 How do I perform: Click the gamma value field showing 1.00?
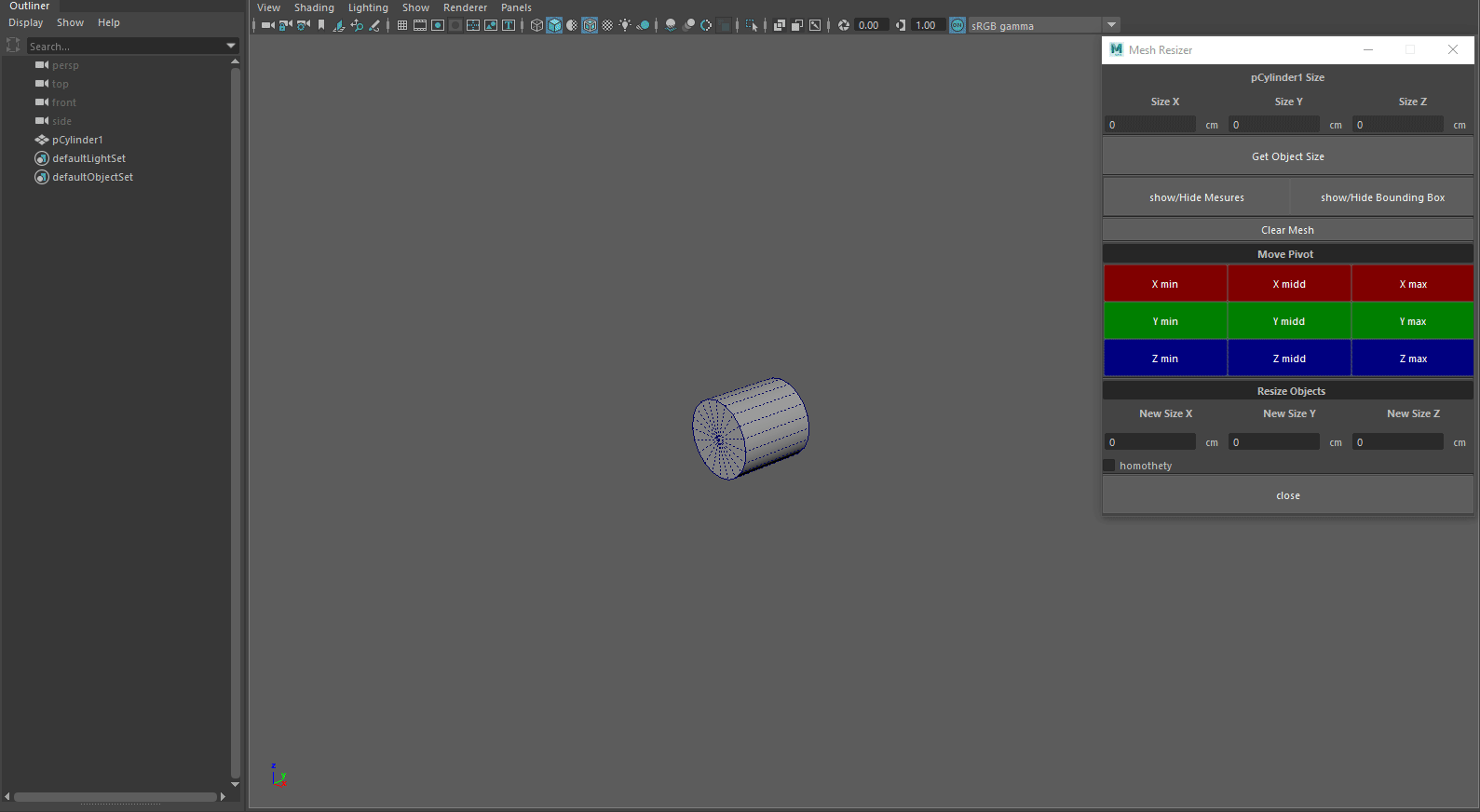[x=928, y=25]
